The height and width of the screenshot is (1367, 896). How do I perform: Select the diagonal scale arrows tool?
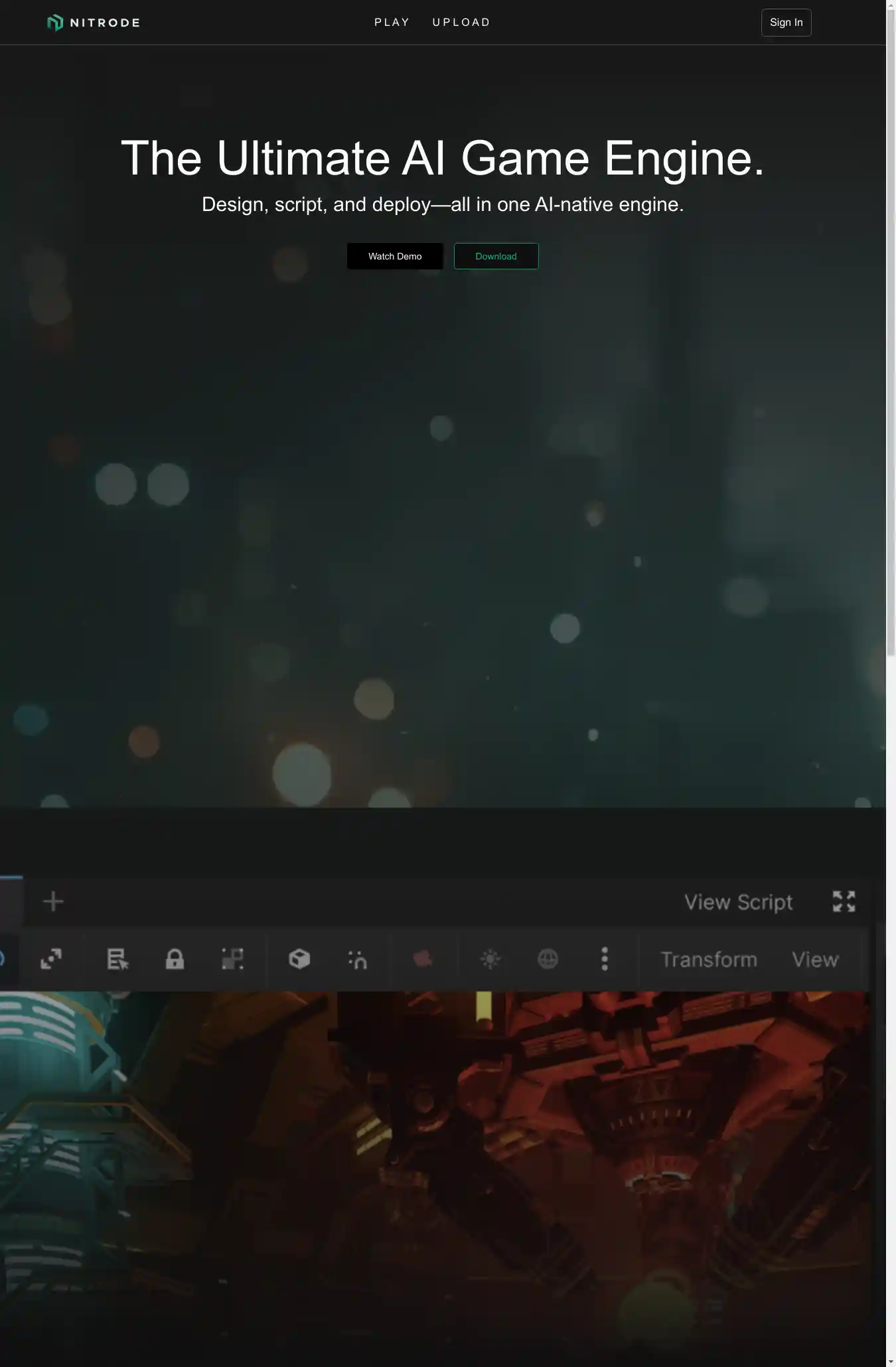coord(51,960)
